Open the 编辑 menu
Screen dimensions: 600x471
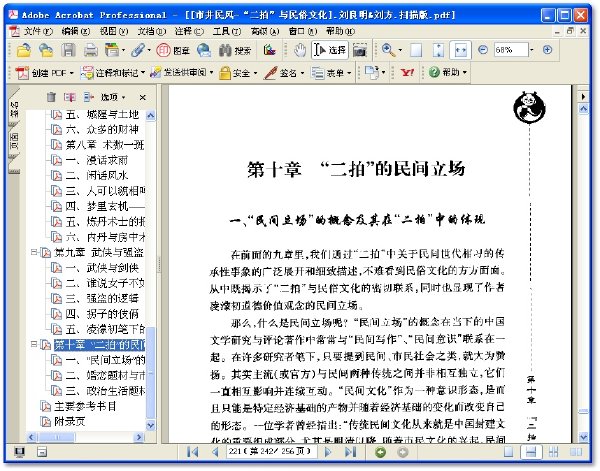76,31
